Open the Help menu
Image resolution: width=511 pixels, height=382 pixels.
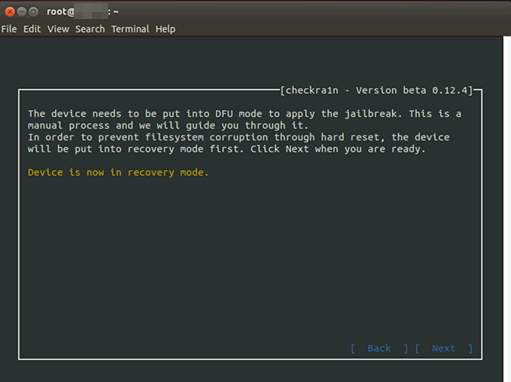[165, 29]
